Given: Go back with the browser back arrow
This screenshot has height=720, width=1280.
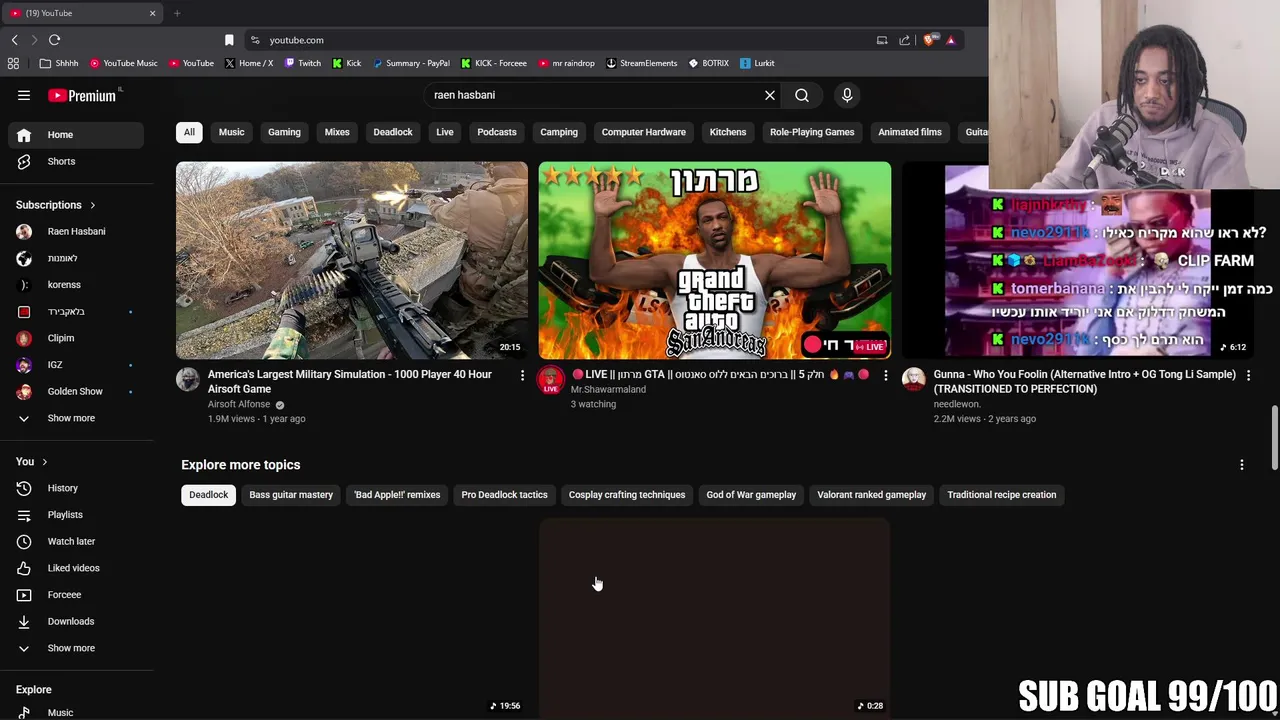Looking at the screenshot, I should (x=14, y=40).
